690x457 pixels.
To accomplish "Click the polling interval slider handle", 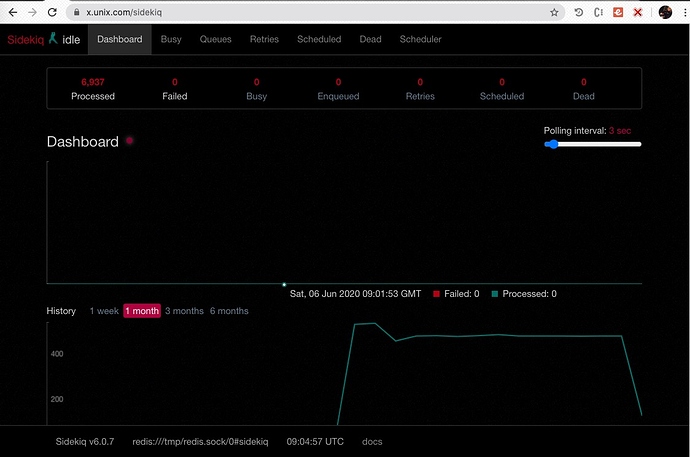I will 553,144.
